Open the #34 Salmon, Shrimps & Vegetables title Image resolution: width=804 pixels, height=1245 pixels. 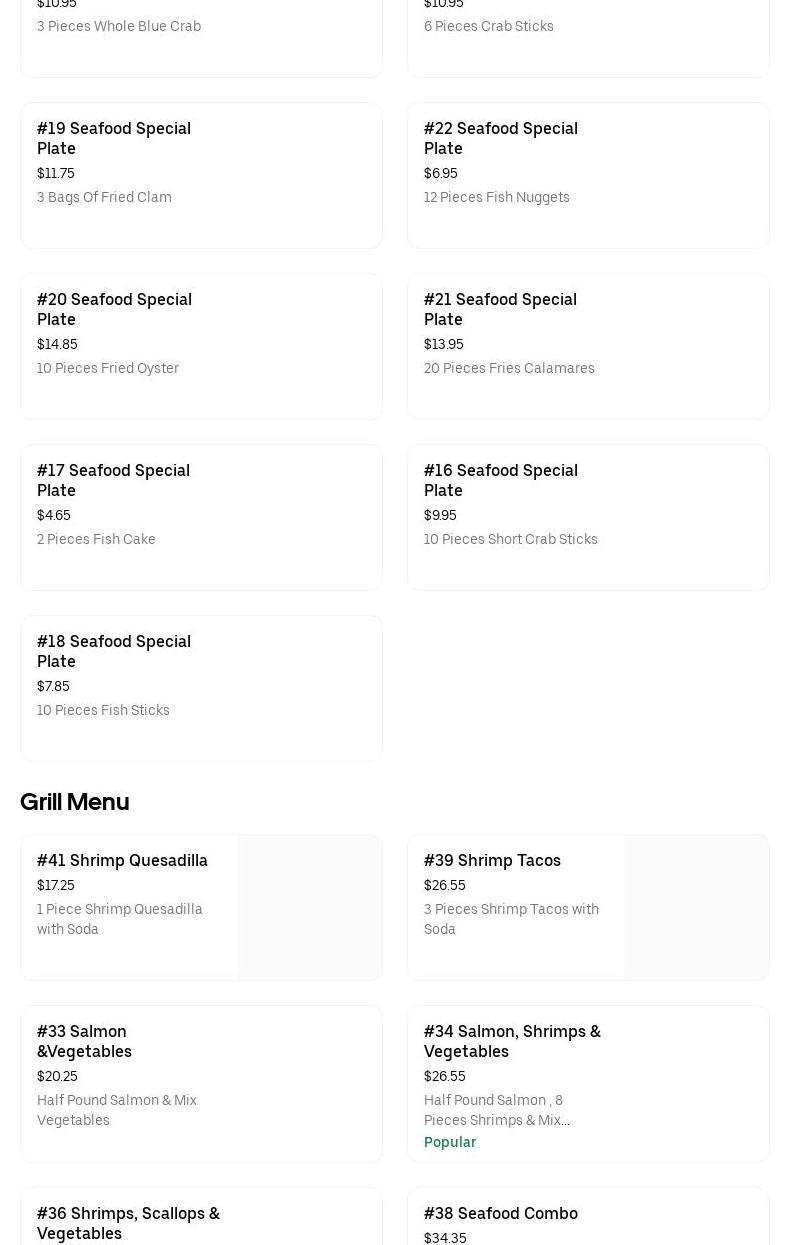tap(512, 1041)
